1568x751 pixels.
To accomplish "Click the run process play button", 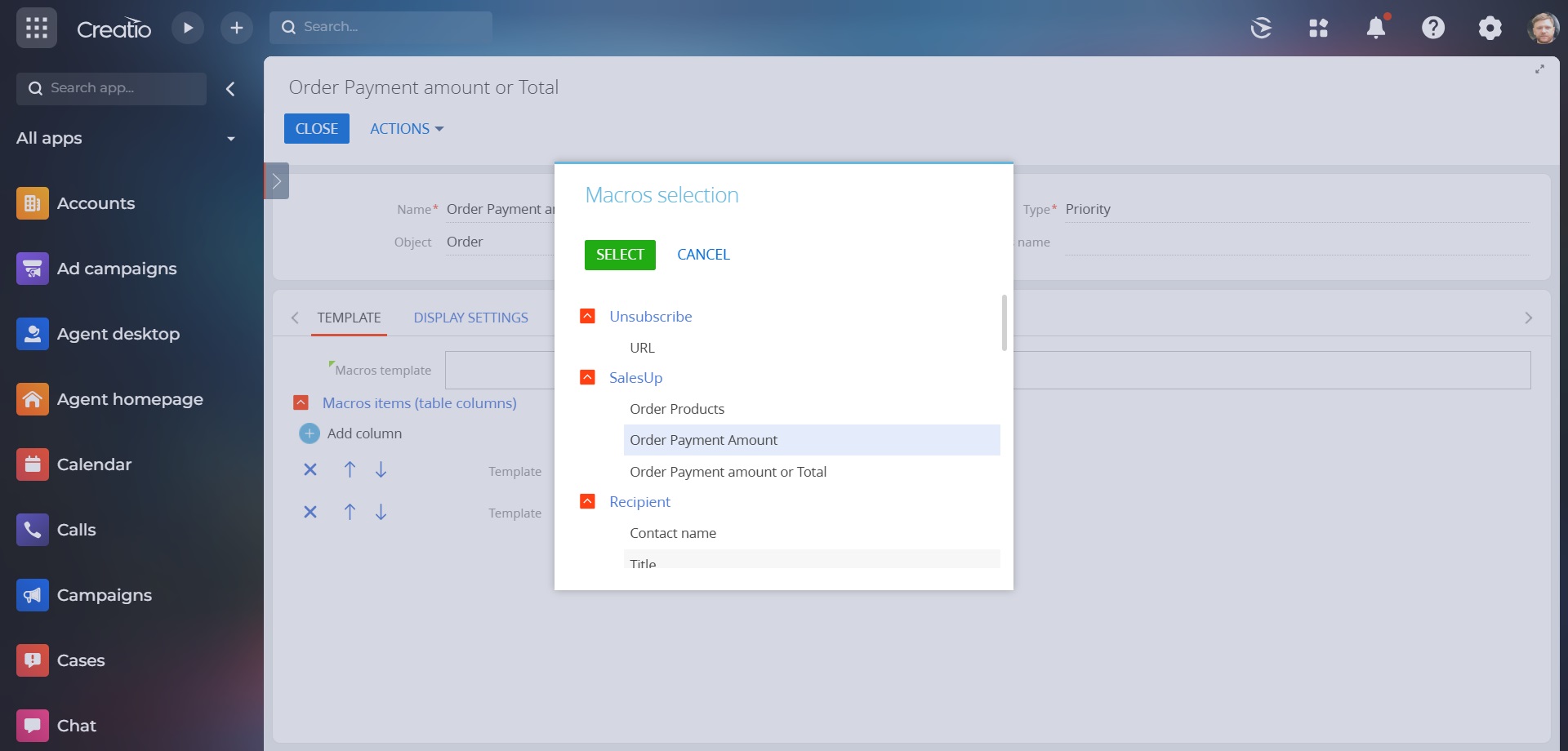I will (188, 28).
